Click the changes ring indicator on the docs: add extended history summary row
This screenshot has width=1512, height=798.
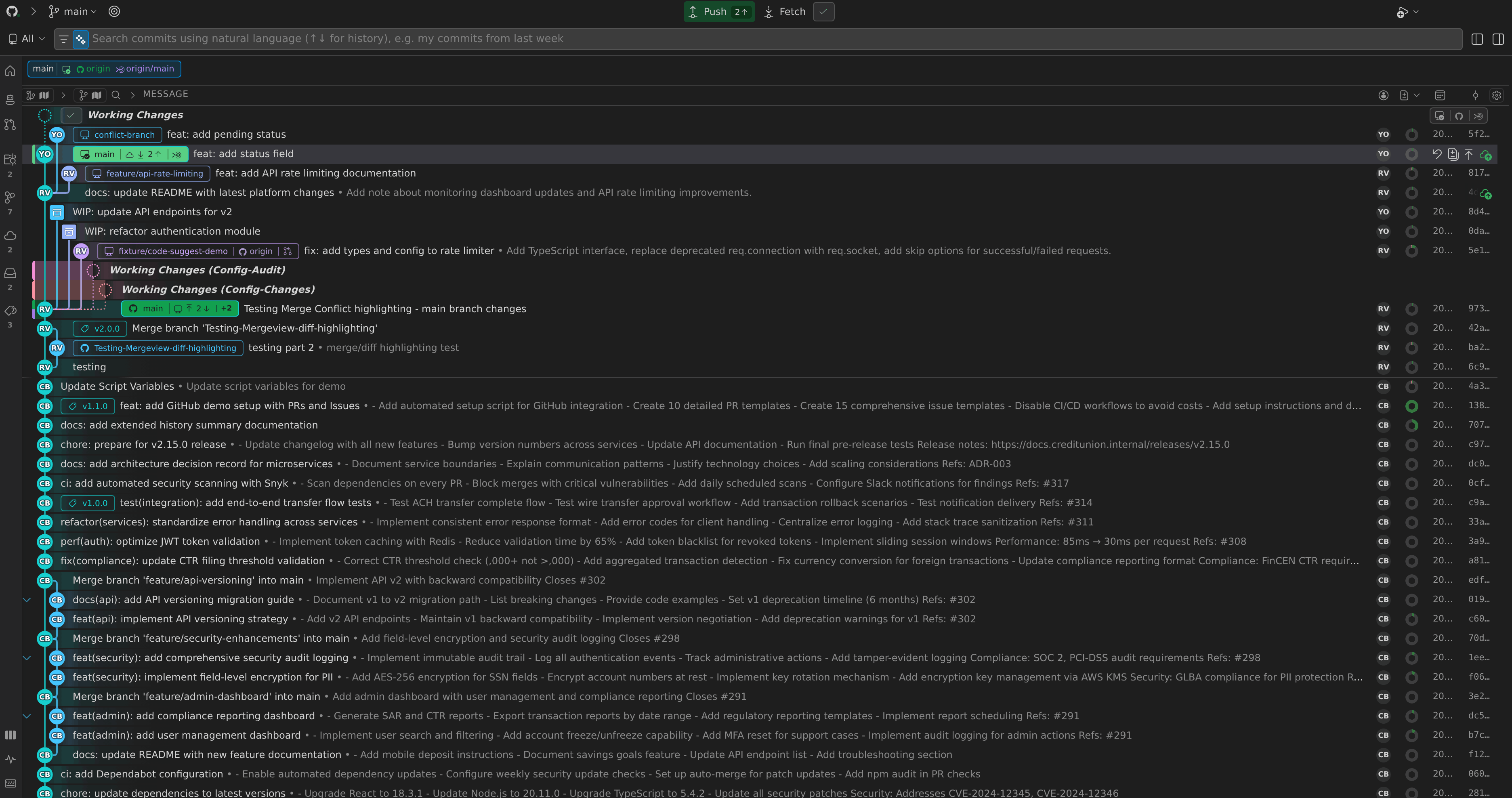click(x=1411, y=425)
